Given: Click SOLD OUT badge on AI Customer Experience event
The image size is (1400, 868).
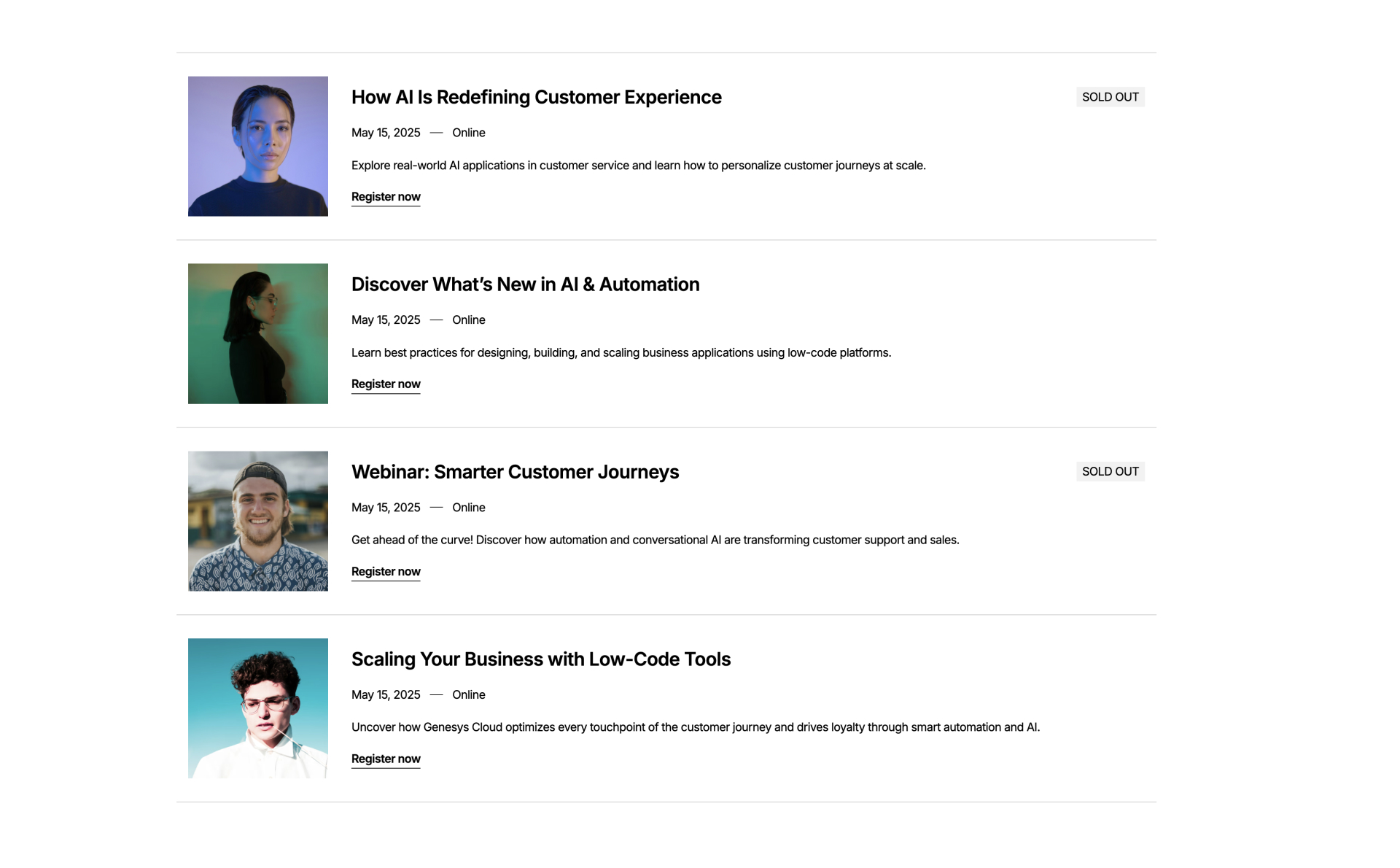Looking at the screenshot, I should pyautogui.click(x=1110, y=97).
